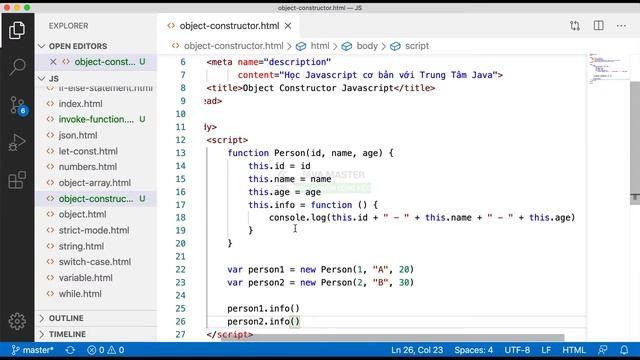The image size is (640, 360).
Task: Open the More Actions ellipsis menu
Action: [x=621, y=26]
